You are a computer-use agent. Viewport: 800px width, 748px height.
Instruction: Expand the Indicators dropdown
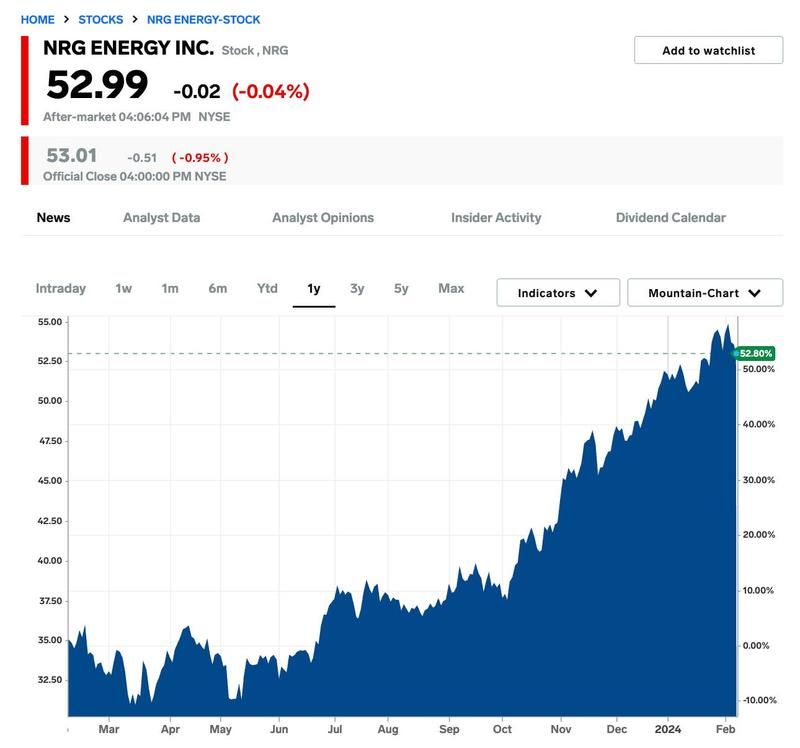(x=558, y=292)
